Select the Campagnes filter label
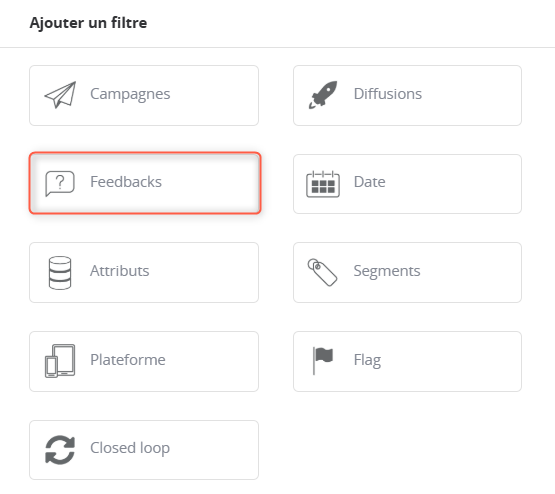Image resolution: width=555 pixels, height=494 pixels. pyautogui.click(x=130, y=94)
